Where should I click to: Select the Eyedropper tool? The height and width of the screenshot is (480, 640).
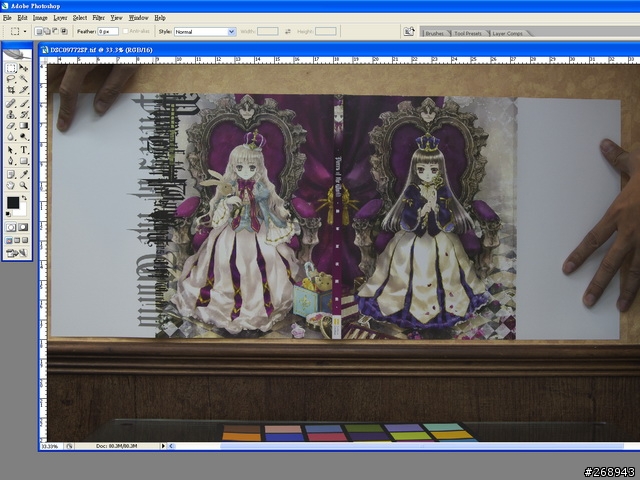click(23, 175)
